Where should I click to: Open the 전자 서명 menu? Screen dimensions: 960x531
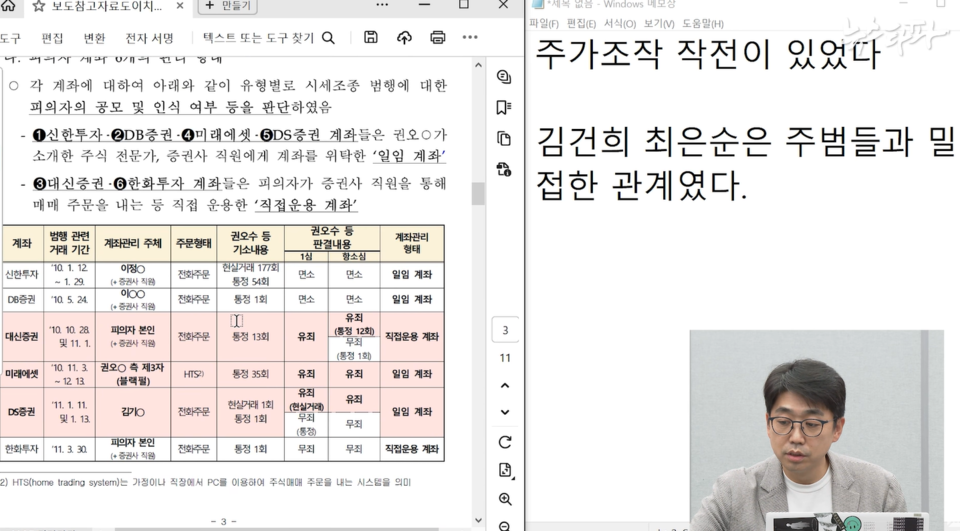(149, 38)
